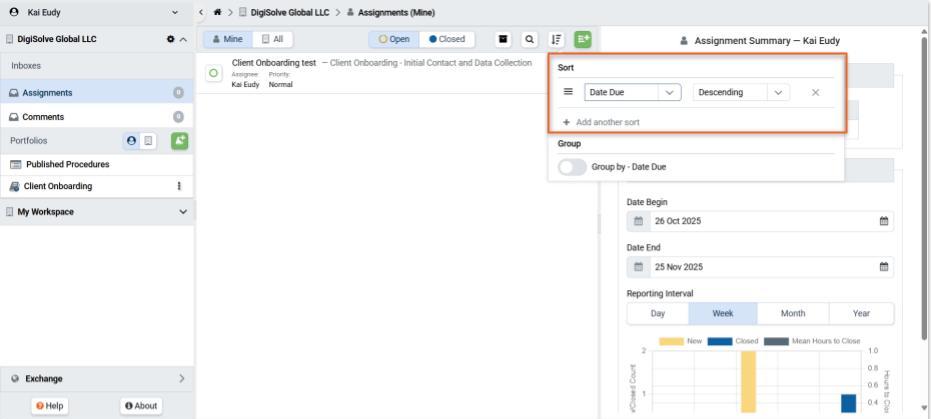Open Client Onboarding three-dot menu
This screenshot has height=419, width=931.
179,186
